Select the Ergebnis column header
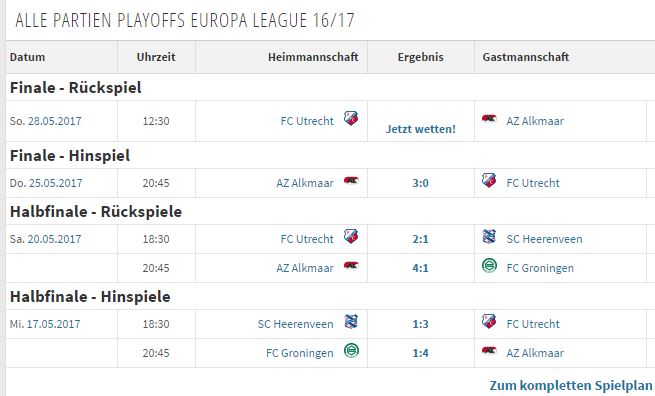Viewport: 655px width, 396px height. point(421,57)
